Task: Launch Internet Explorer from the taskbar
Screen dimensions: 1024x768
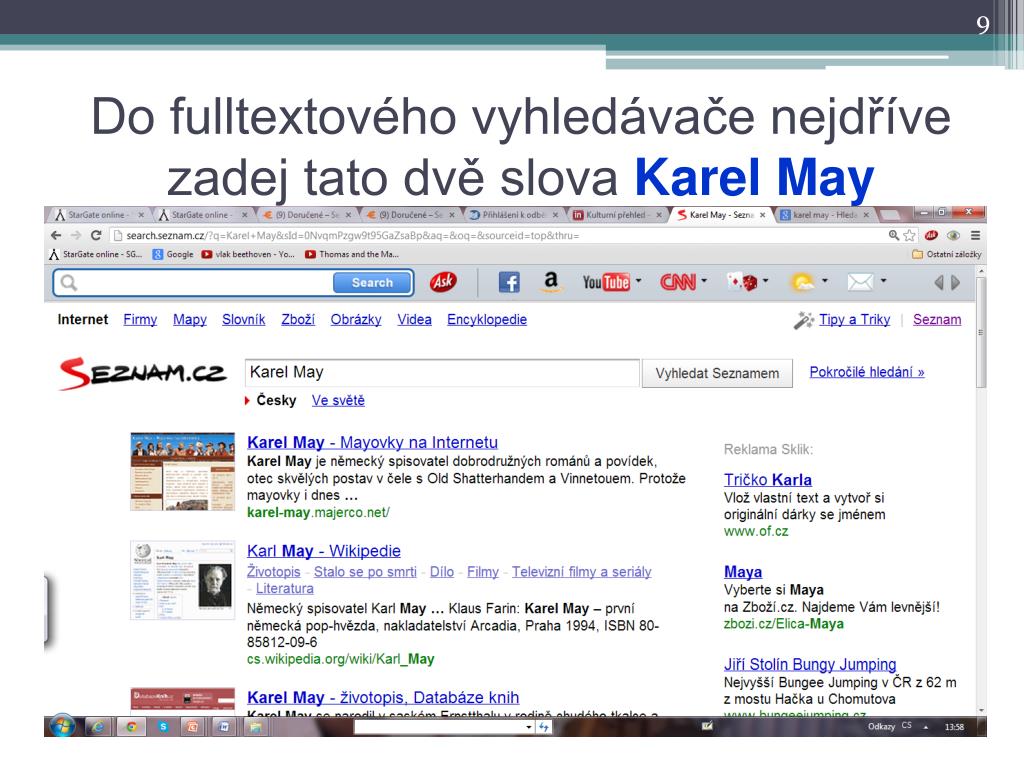Action: (98, 726)
